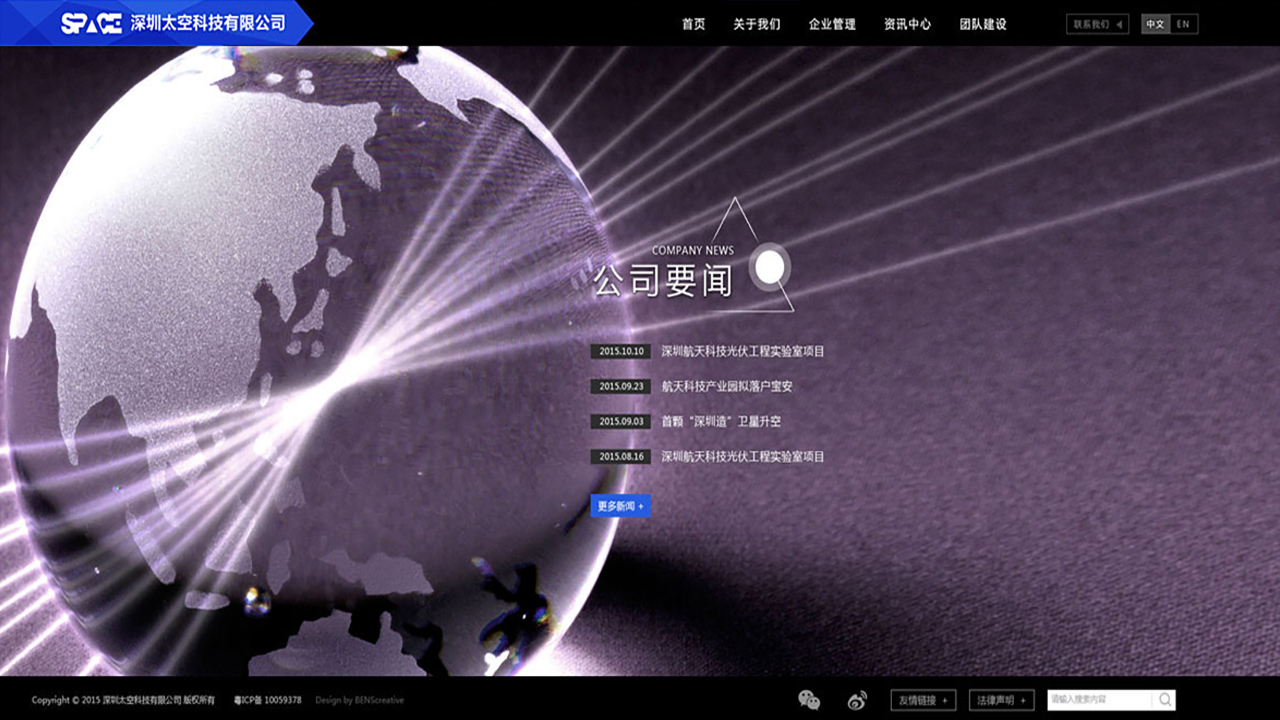Click the search magnifier icon
The height and width of the screenshot is (720, 1280).
pos(1165,700)
